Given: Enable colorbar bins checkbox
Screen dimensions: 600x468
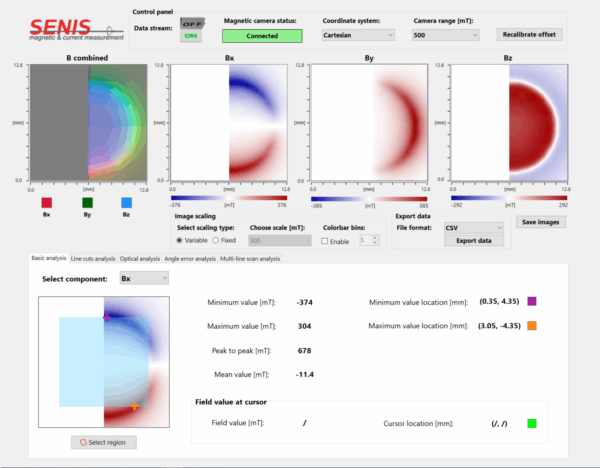Looking at the screenshot, I should tap(326, 240).
